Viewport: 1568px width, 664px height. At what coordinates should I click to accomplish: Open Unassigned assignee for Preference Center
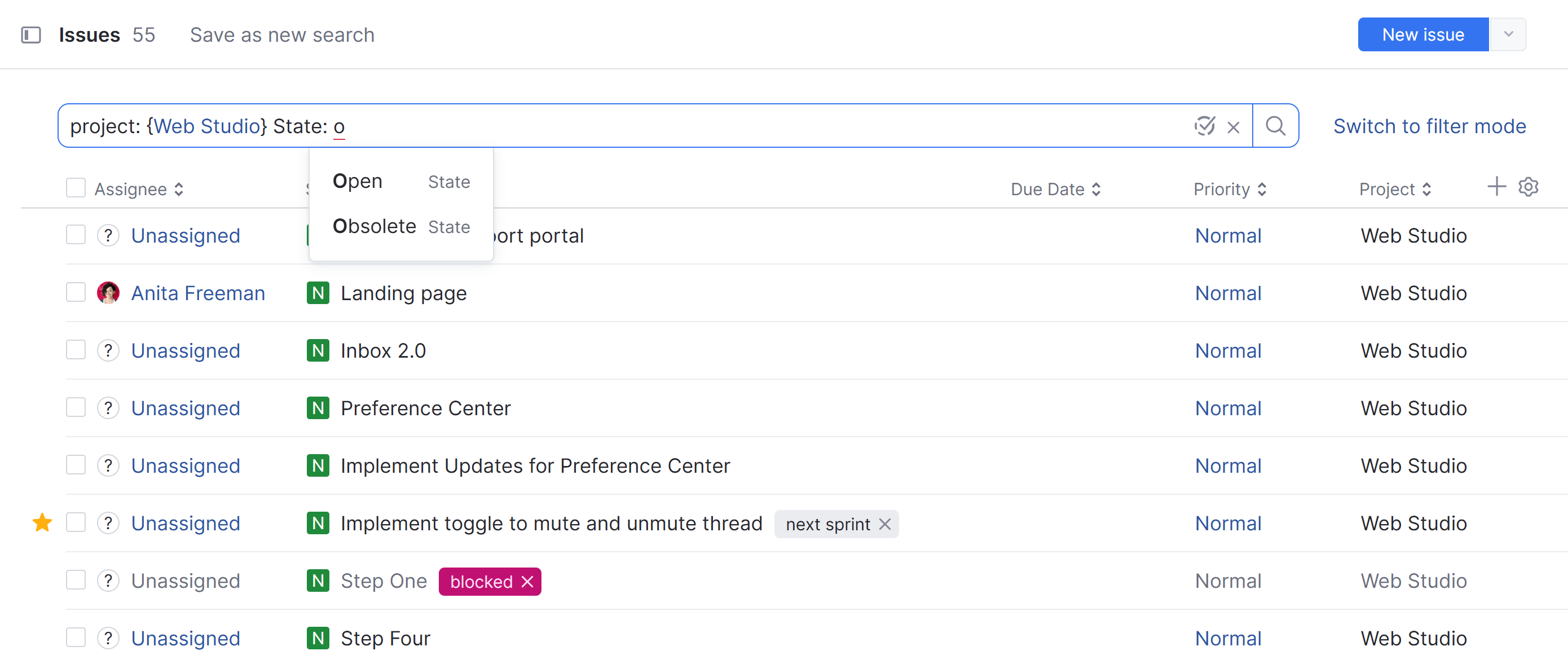coord(186,408)
